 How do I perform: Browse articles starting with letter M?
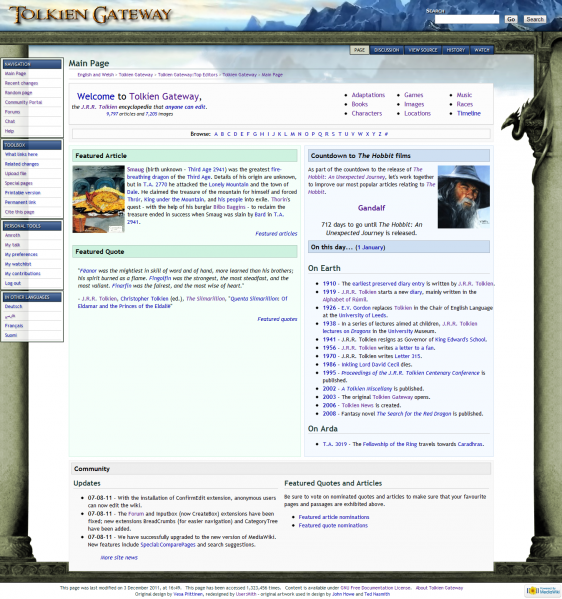click(292, 134)
